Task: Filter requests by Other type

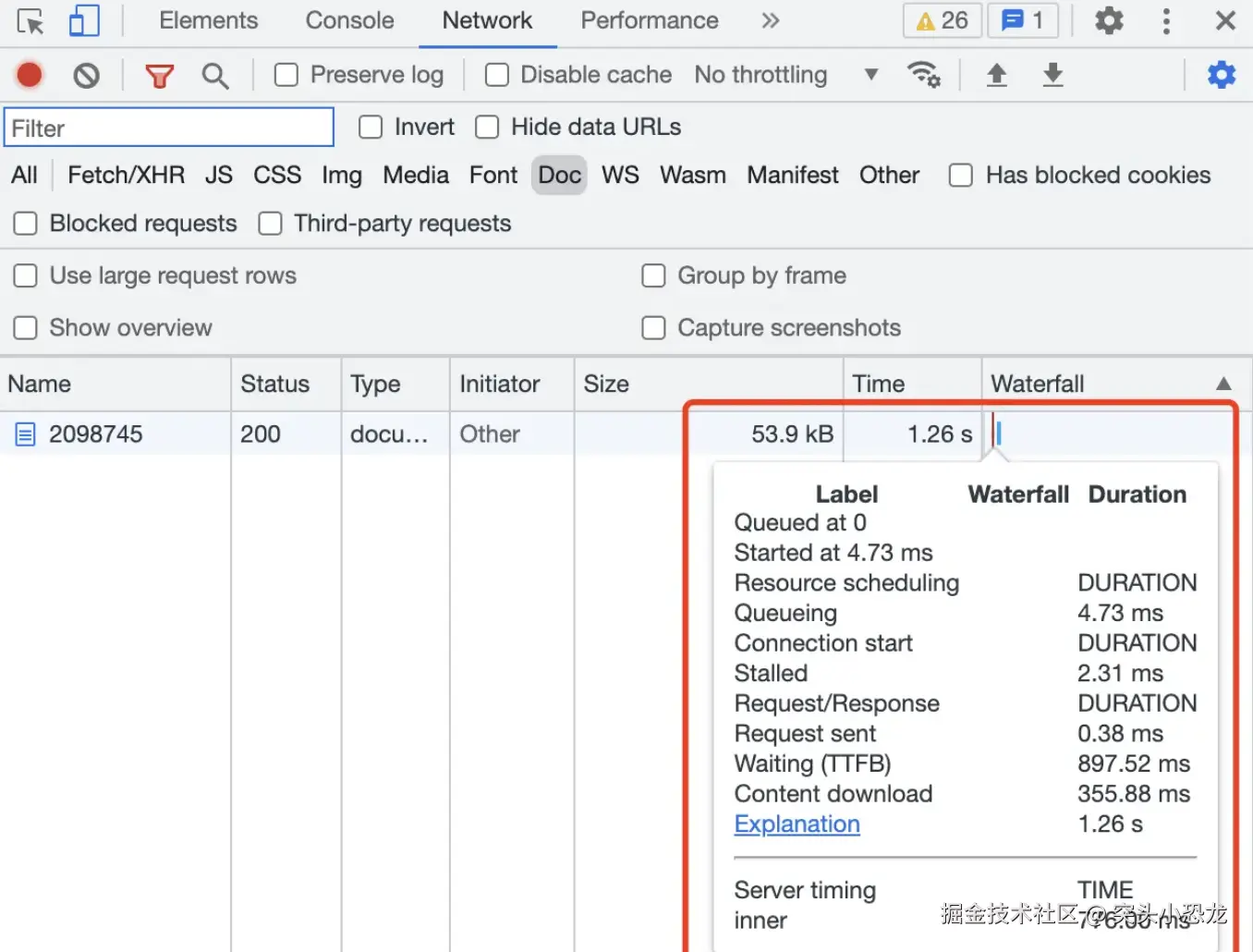Action: (x=889, y=175)
